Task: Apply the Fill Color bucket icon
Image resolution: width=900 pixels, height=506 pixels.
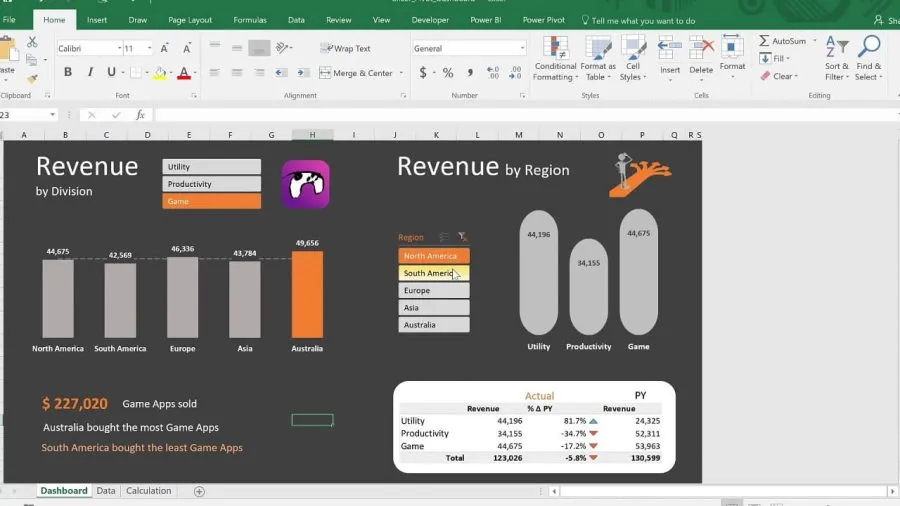Action: (x=160, y=73)
